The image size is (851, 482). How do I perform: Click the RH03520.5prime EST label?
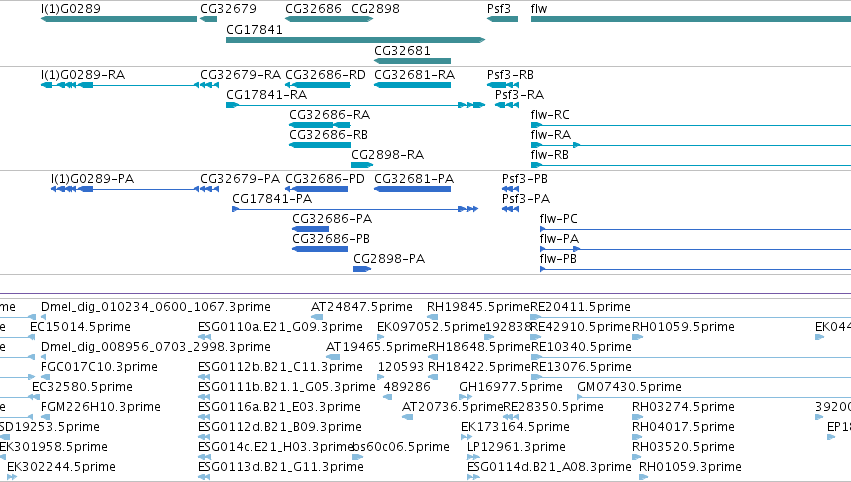tap(683, 447)
